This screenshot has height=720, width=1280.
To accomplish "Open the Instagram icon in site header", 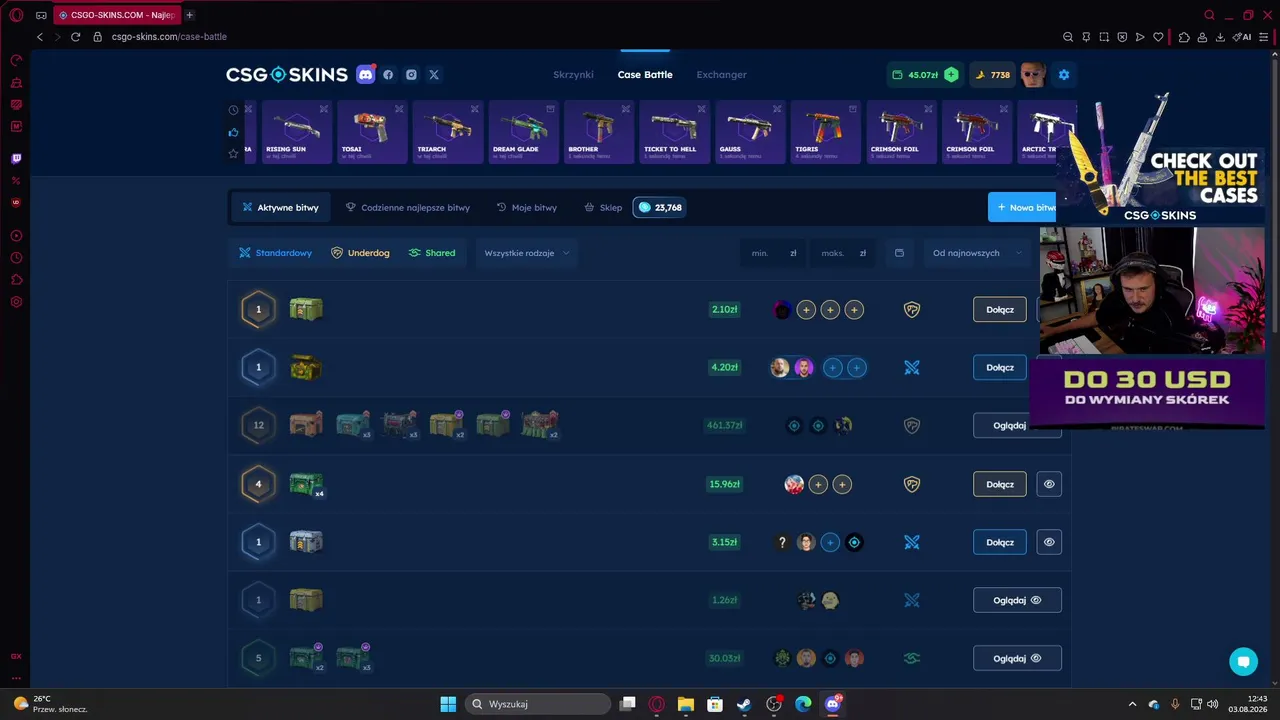I will (x=411, y=75).
